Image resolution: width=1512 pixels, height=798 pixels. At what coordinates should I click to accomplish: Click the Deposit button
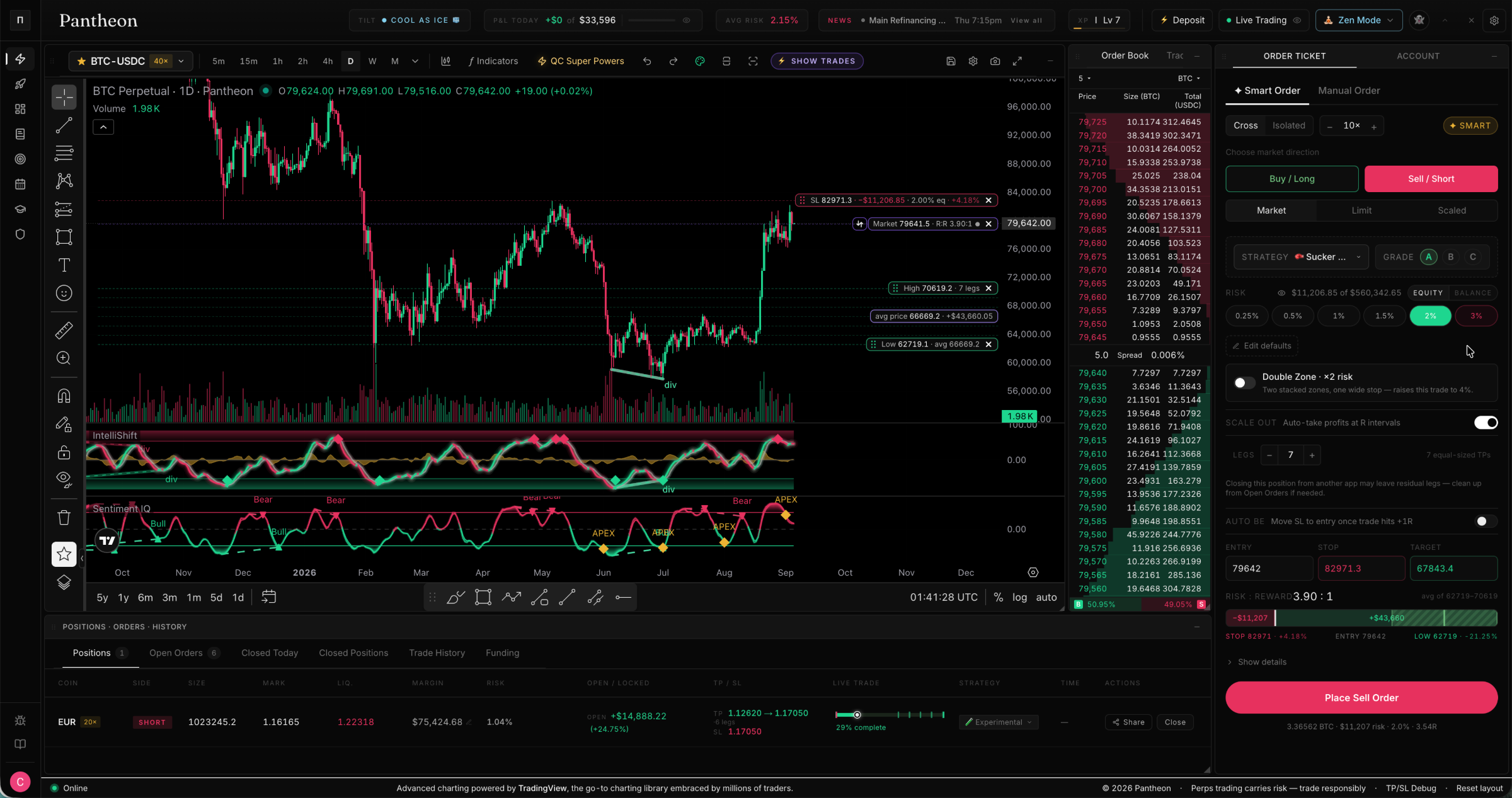click(x=1182, y=20)
